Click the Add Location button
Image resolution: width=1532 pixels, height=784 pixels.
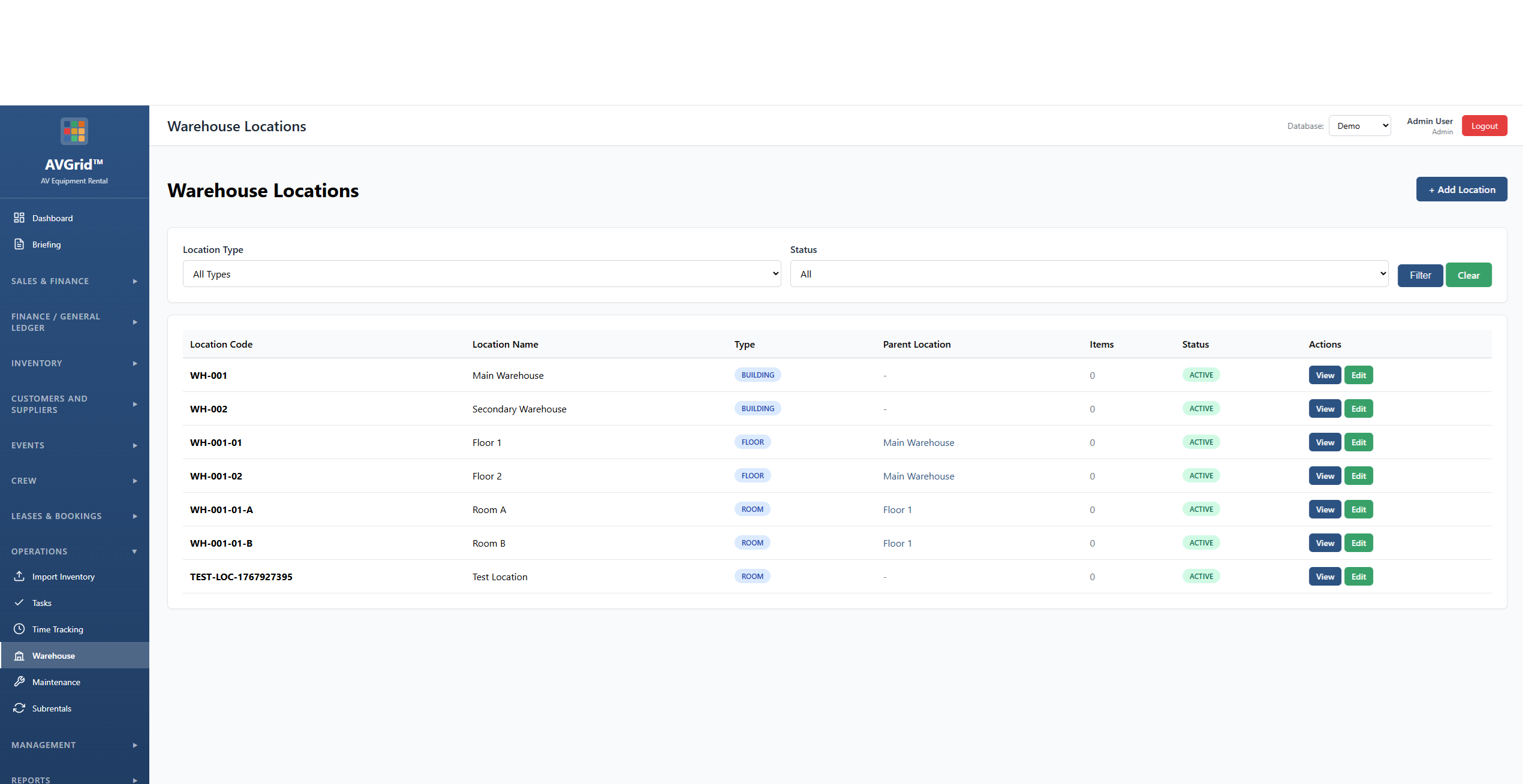(1461, 189)
